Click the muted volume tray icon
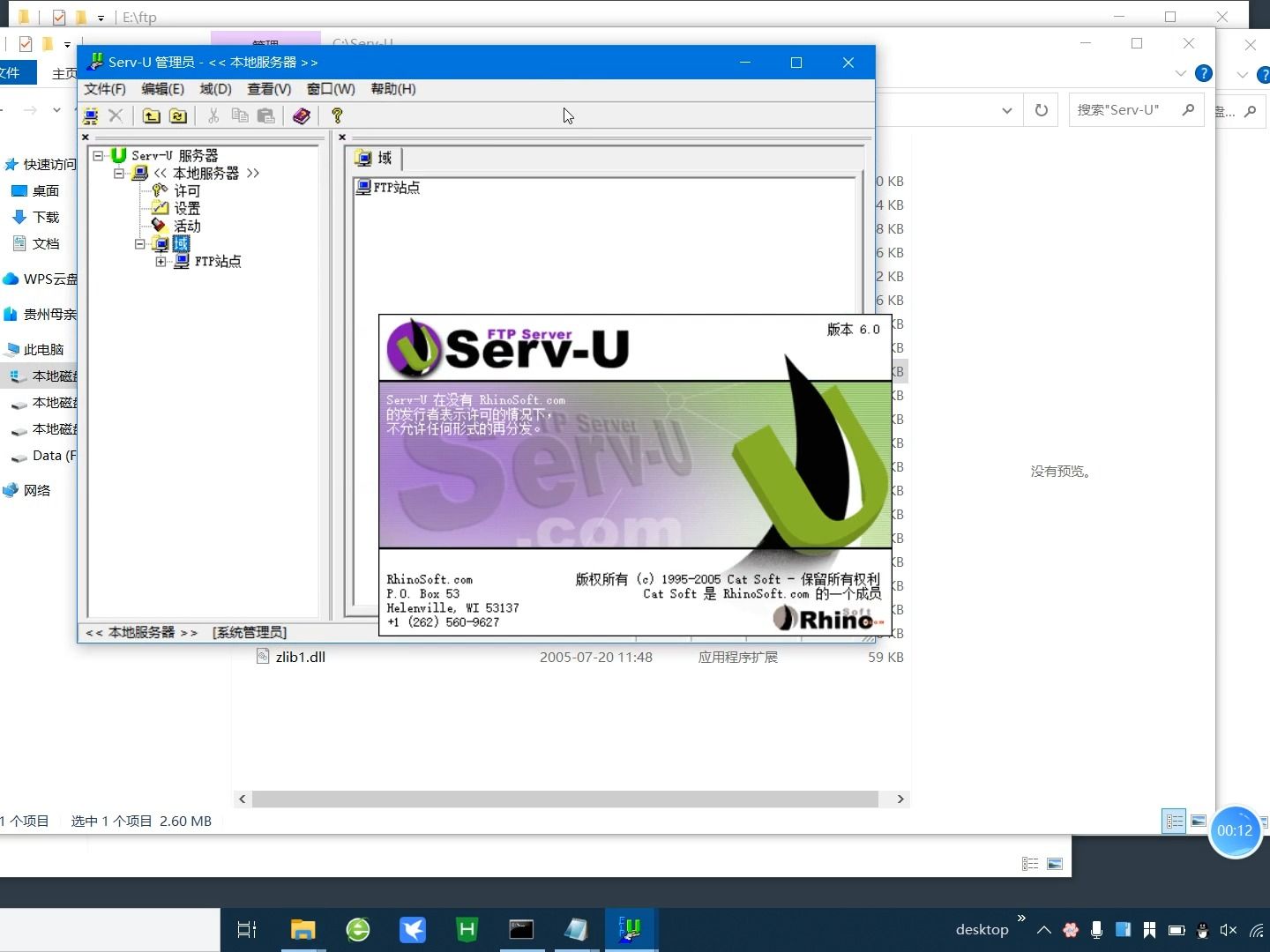1270x952 pixels. (1229, 930)
